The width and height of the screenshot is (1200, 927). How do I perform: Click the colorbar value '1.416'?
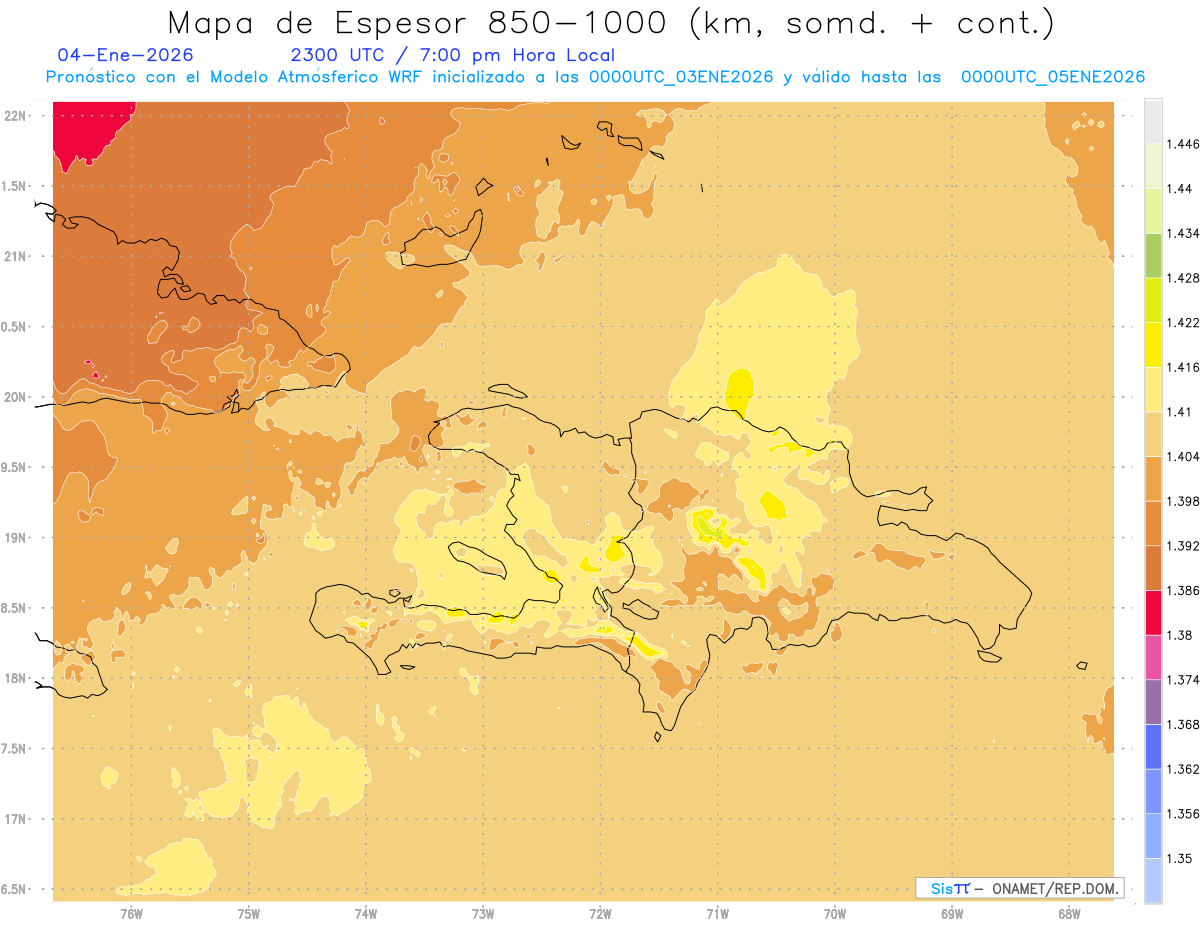[x=1183, y=367]
